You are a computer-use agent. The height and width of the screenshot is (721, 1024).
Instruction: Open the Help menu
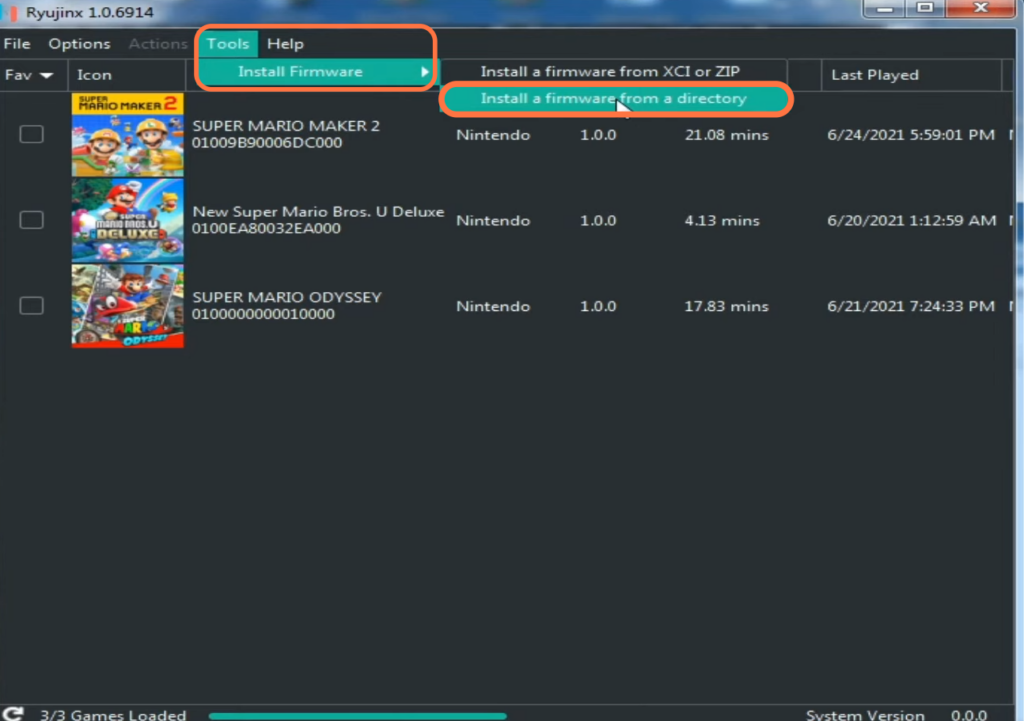click(285, 44)
